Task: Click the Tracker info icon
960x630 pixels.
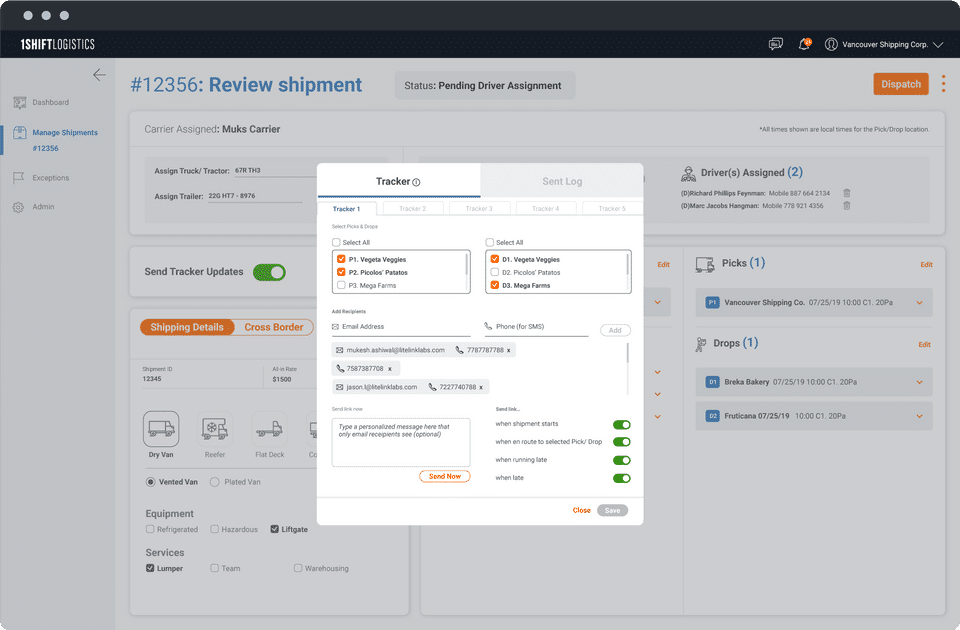Action: click(416, 182)
